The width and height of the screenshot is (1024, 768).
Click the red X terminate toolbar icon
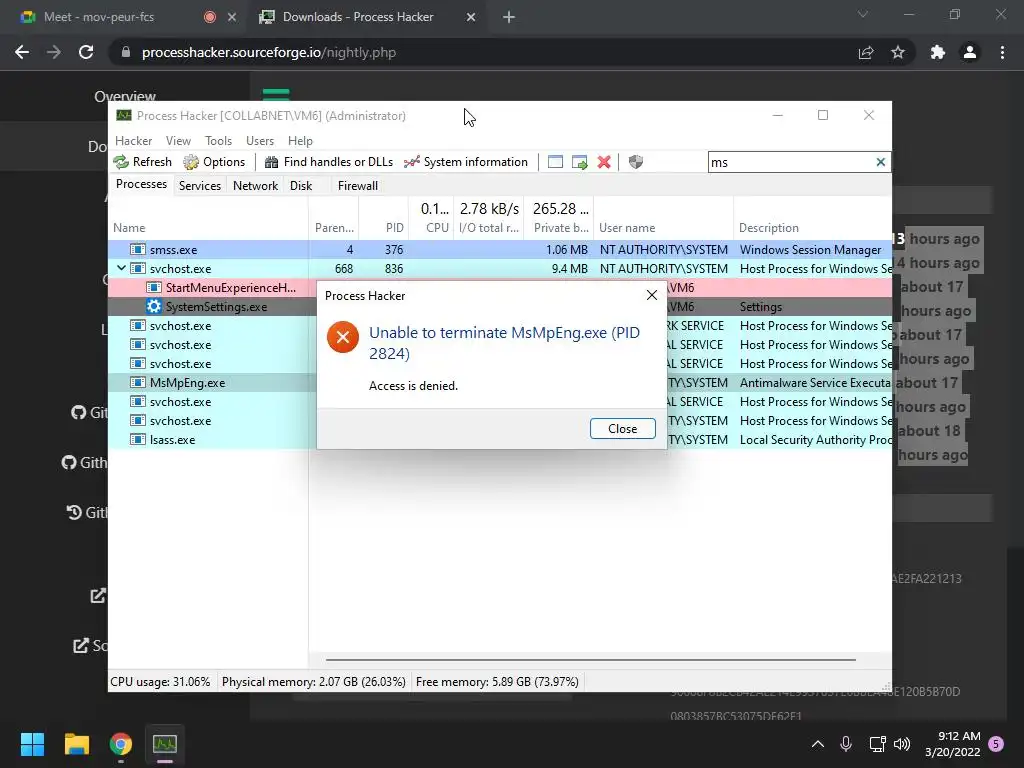point(604,162)
